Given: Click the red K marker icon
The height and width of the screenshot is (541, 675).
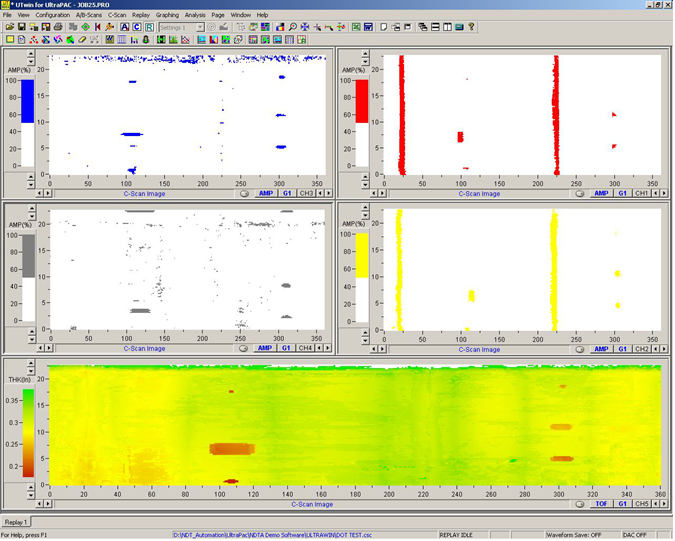Looking at the screenshot, I should coord(98,27).
